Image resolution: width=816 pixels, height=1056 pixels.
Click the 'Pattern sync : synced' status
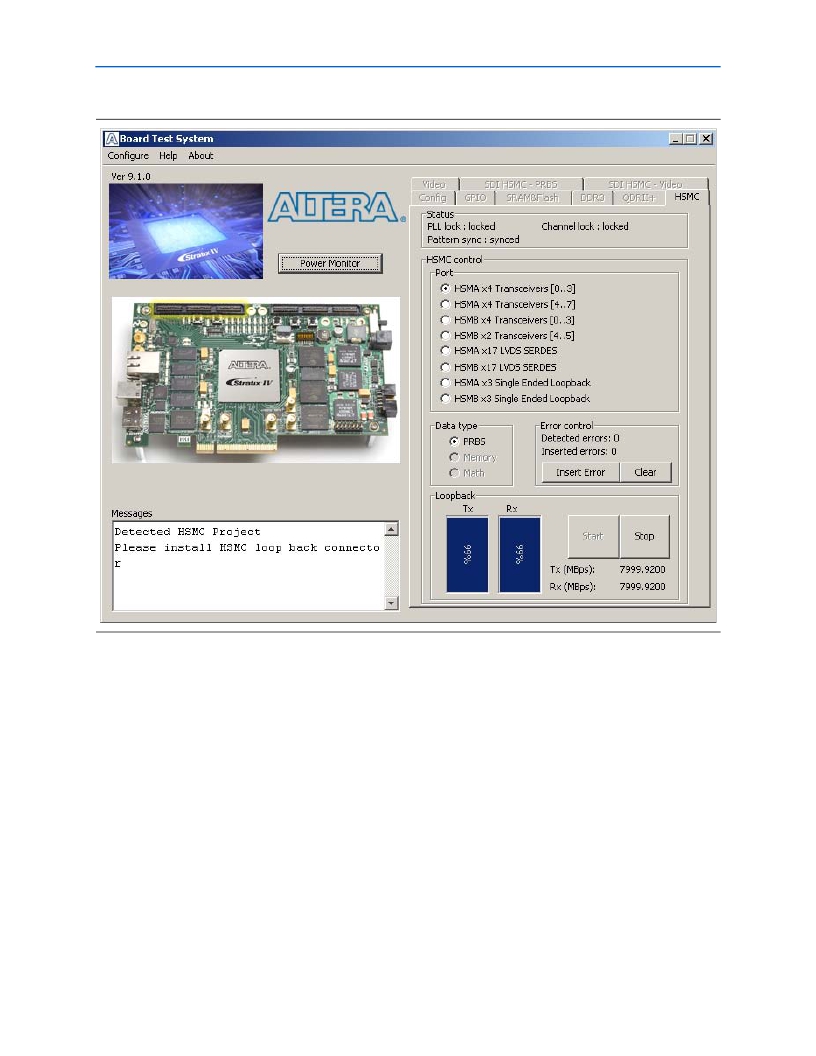pyautogui.click(x=473, y=240)
